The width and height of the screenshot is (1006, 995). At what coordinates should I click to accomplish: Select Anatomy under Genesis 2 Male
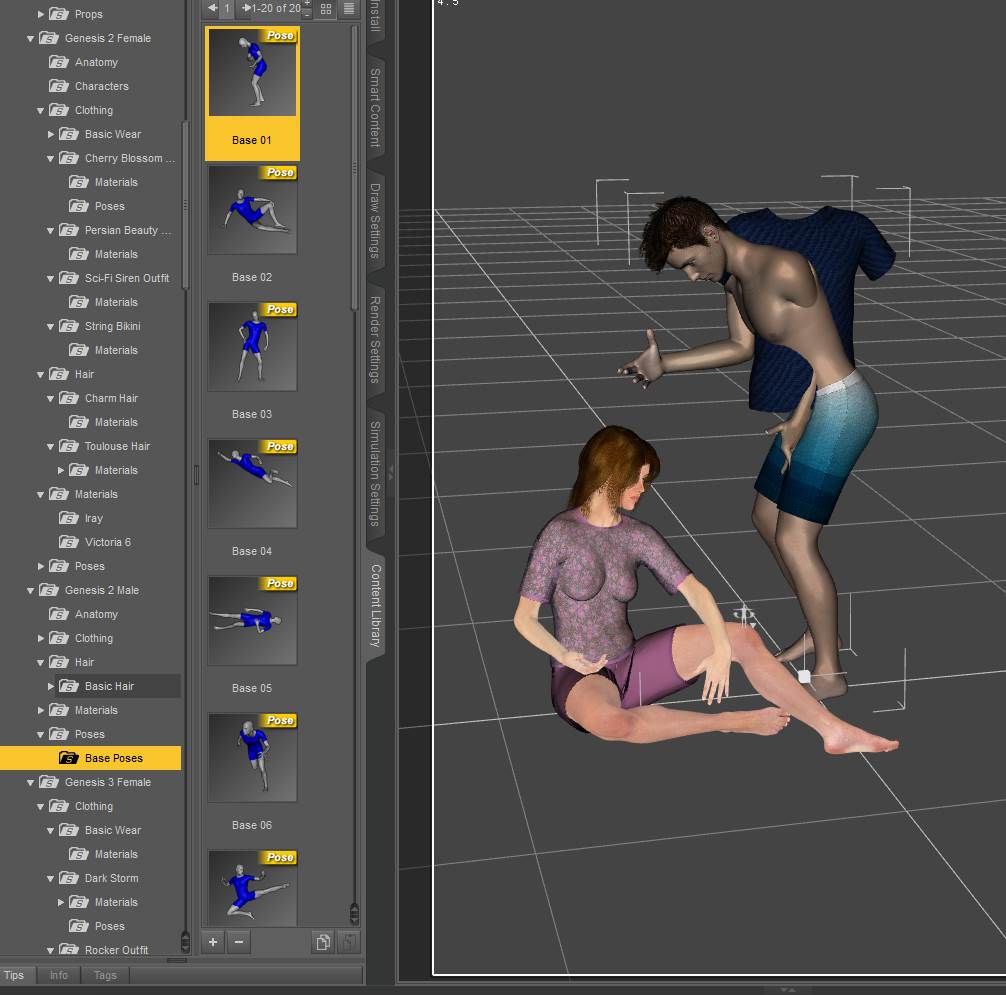96,615
